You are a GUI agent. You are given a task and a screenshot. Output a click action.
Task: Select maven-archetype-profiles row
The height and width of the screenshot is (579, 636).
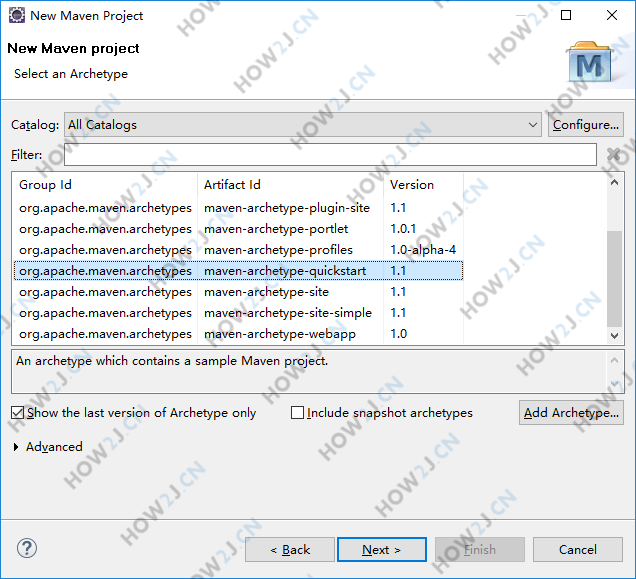[x=238, y=250]
